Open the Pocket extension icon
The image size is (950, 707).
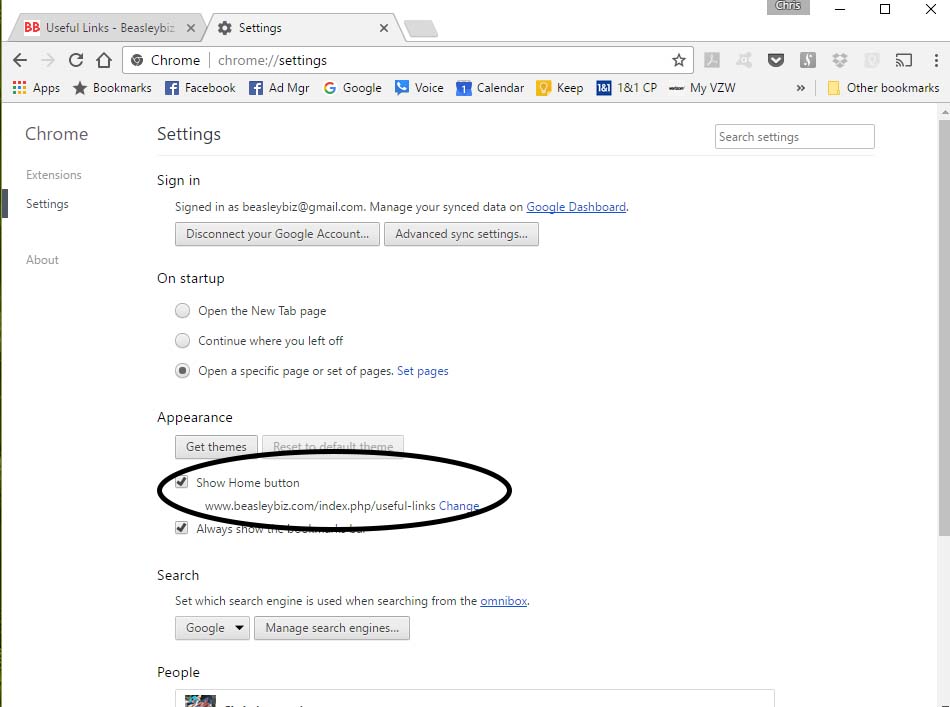tap(776, 60)
